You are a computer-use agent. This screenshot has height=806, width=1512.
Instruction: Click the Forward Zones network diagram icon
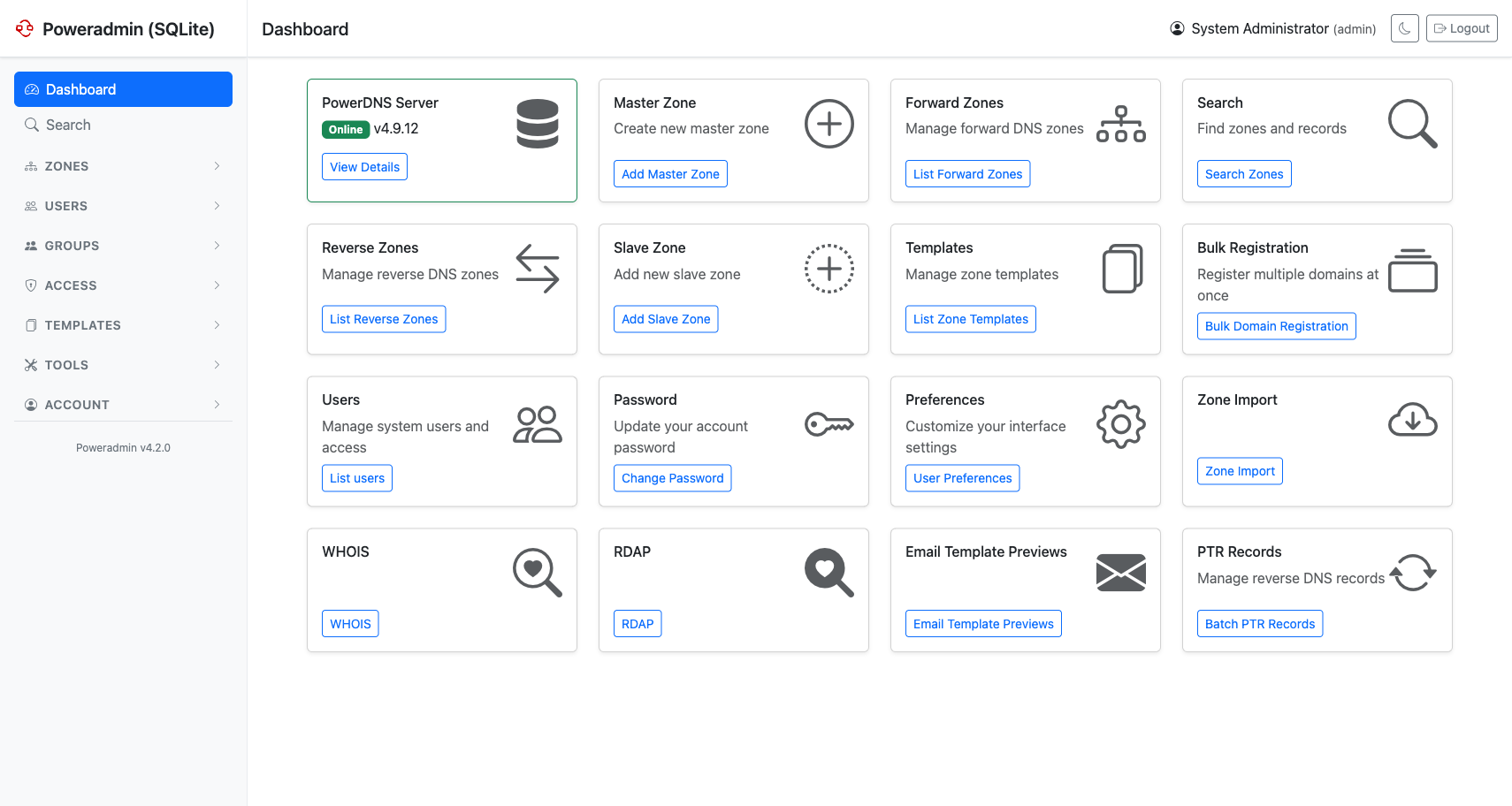[1120, 124]
